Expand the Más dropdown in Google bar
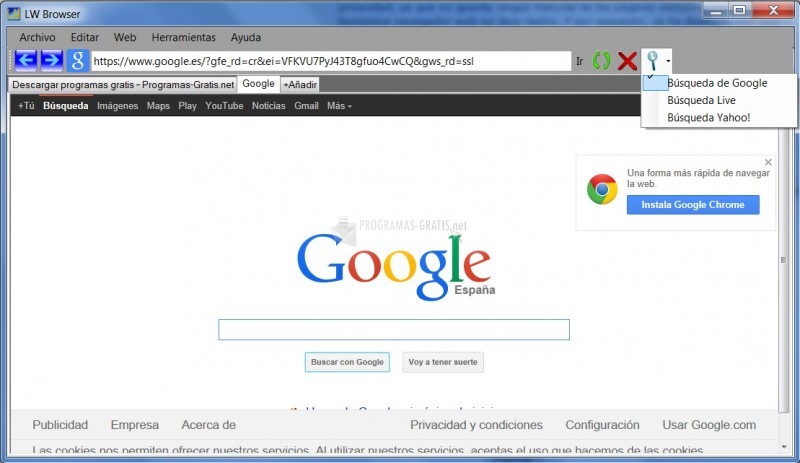Viewport: 800px width, 463px height. tap(339, 106)
